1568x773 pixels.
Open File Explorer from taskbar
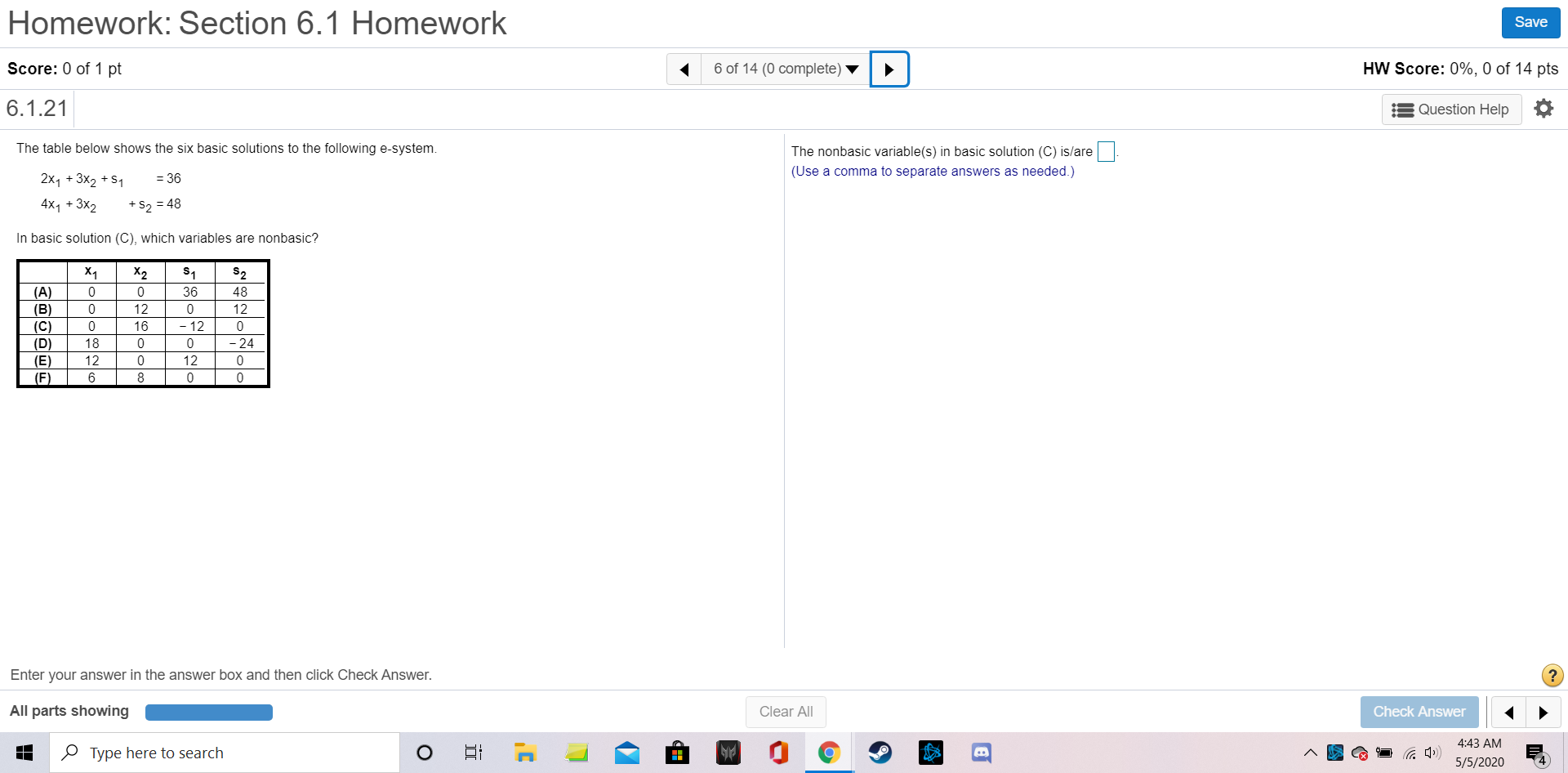[x=525, y=753]
